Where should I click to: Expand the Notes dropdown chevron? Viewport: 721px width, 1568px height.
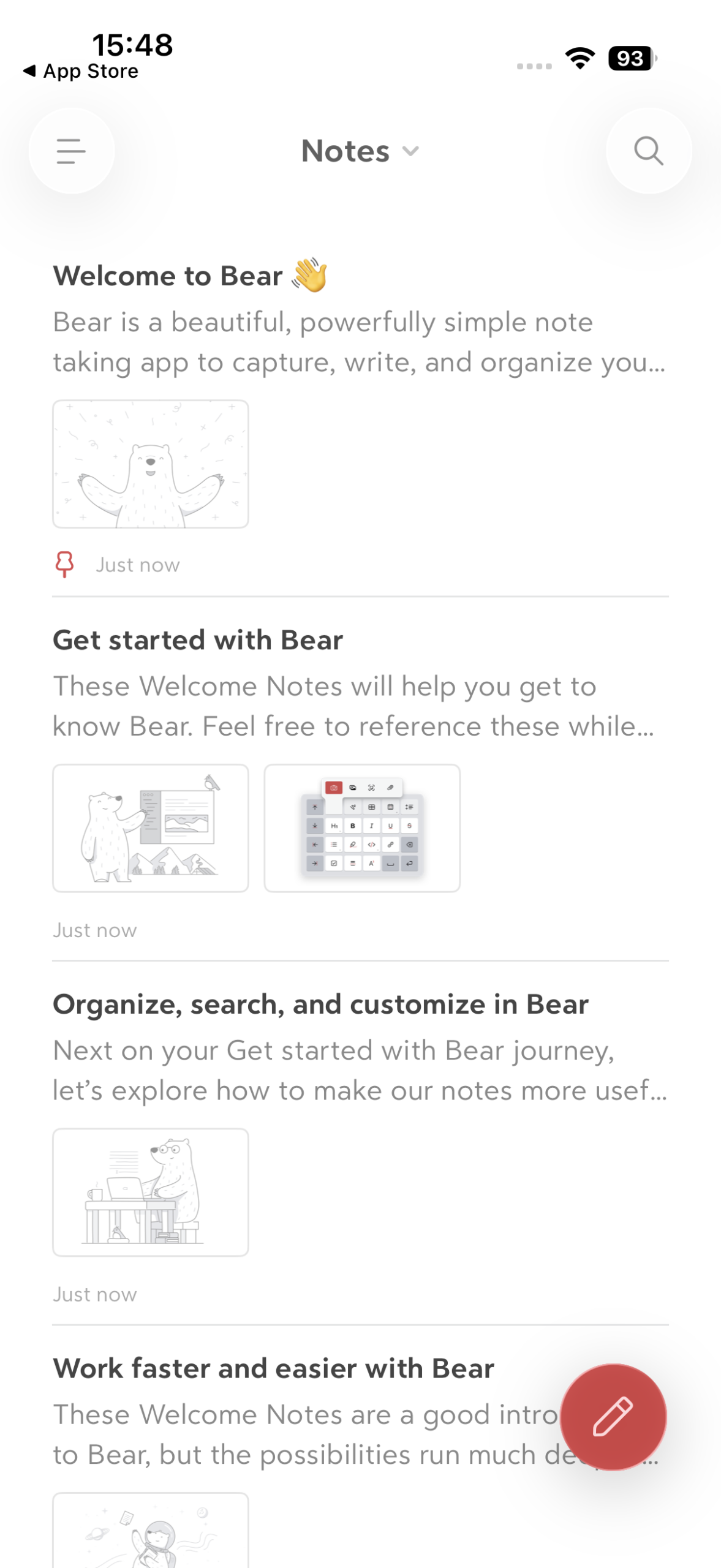pyautogui.click(x=410, y=151)
